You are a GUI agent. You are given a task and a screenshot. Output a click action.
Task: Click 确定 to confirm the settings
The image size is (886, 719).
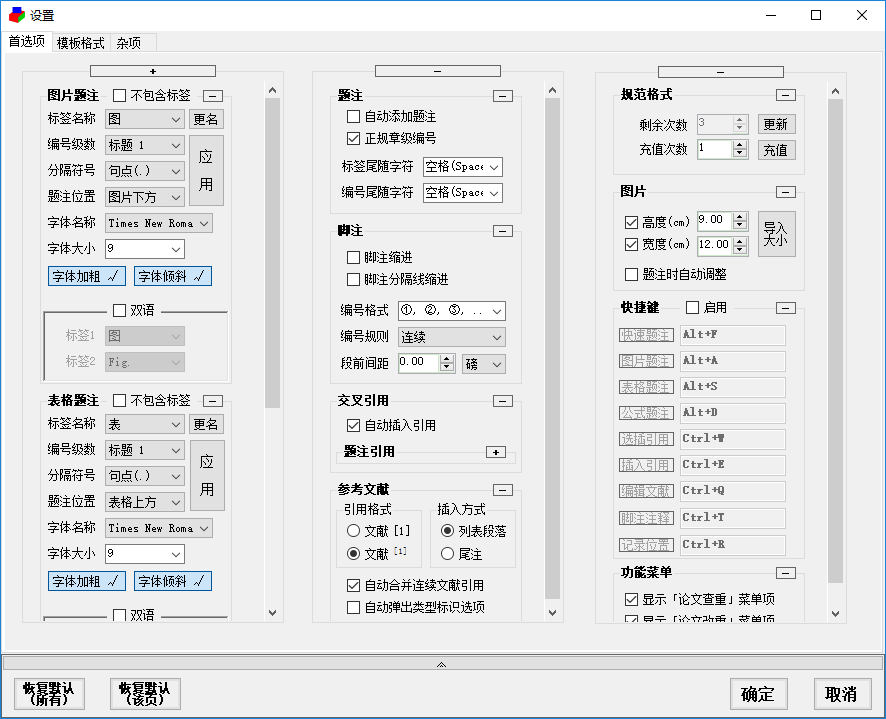758,693
